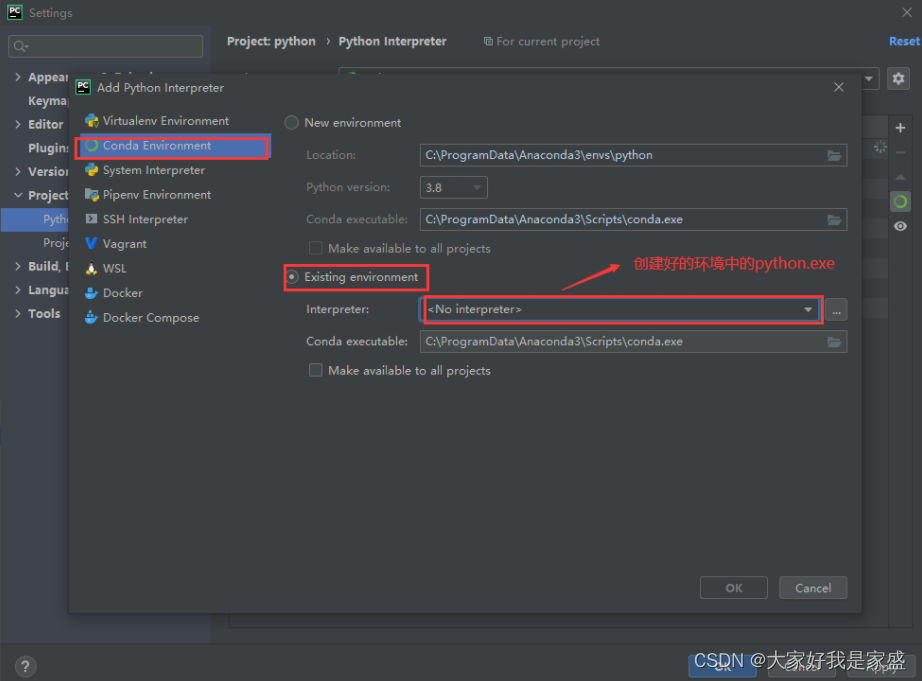Toggle Make available to all projects under New environment
The image size is (922, 681).
316,248
